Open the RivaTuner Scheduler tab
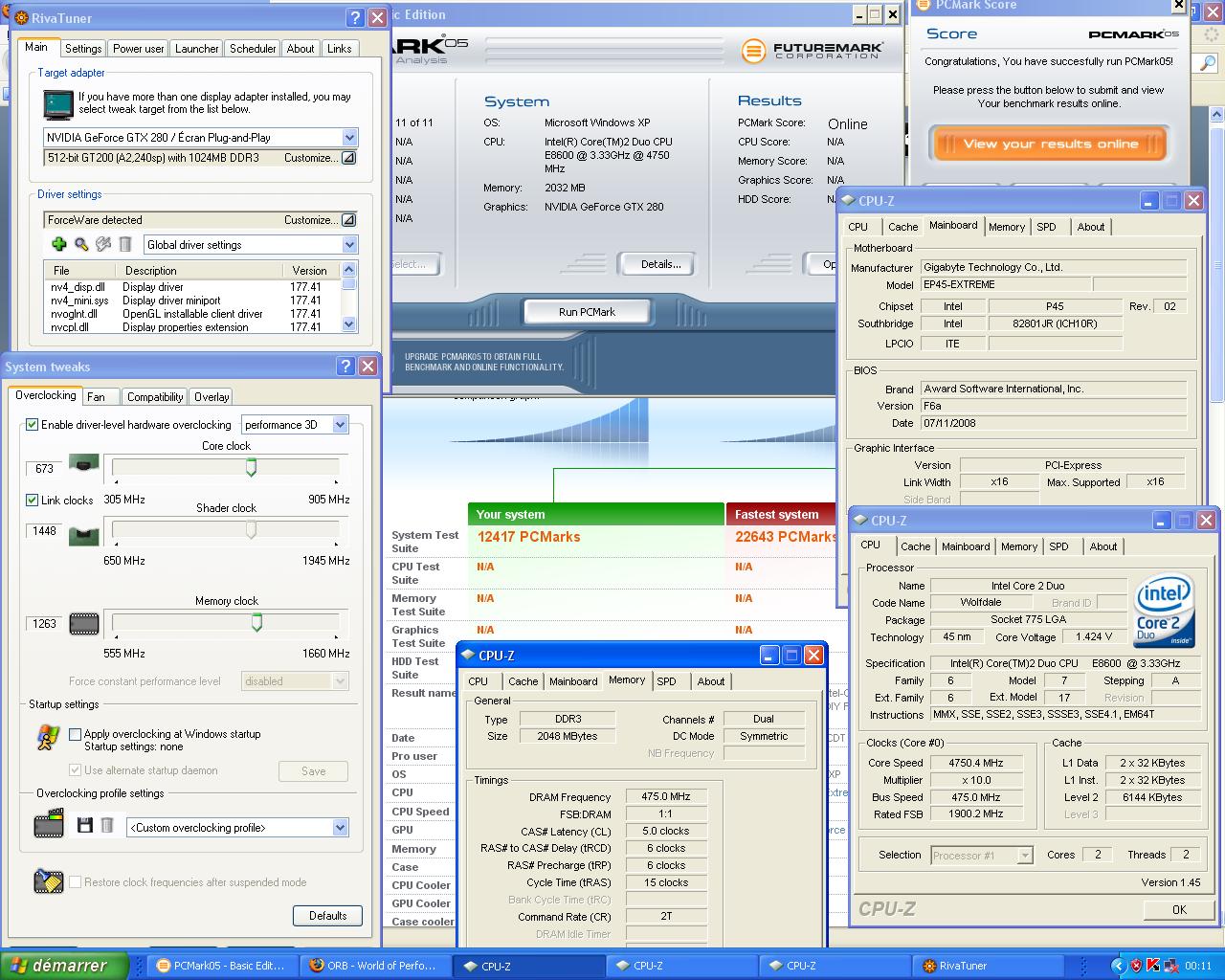Screen dimensions: 1225x980 (253, 49)
